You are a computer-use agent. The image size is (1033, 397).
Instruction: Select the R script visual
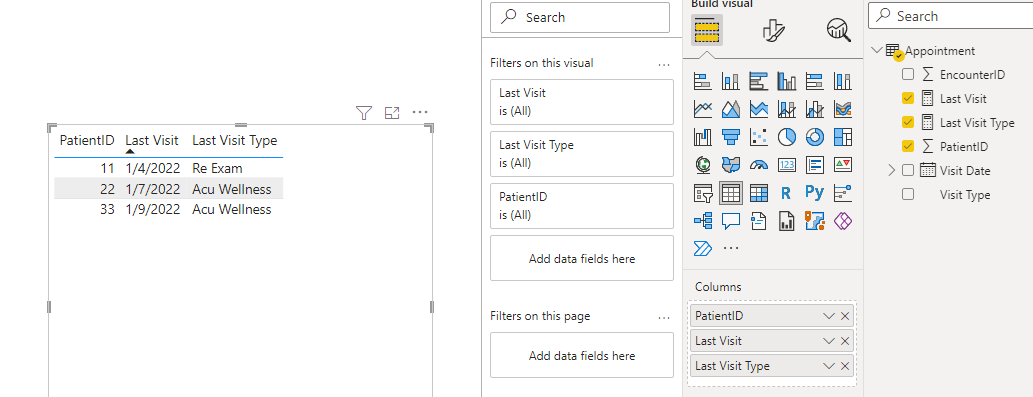(785, 193)
